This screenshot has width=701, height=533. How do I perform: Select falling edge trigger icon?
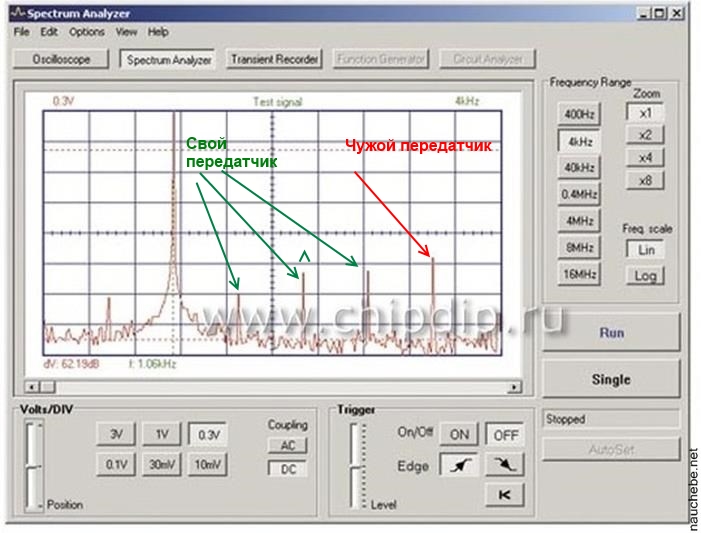point(505,465)
